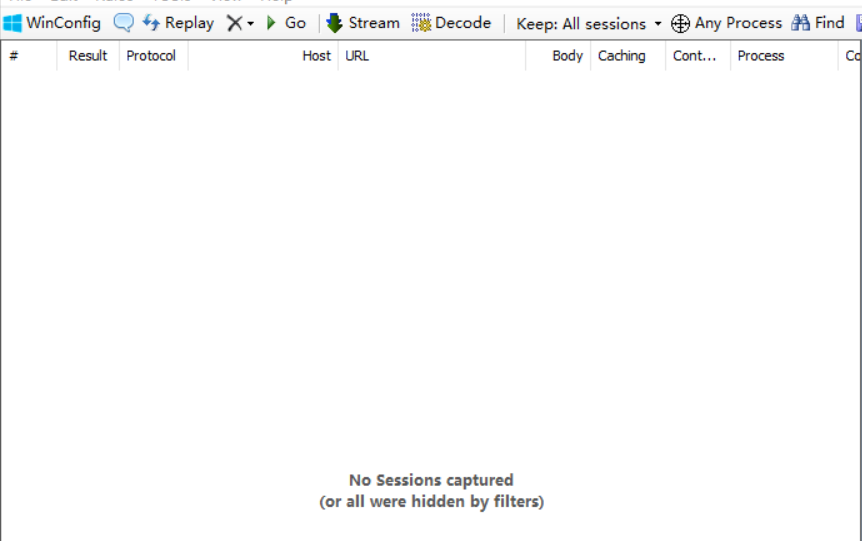862x541 pixels.
Task: Toggle Stream mode
Action: tap(363, 23)
